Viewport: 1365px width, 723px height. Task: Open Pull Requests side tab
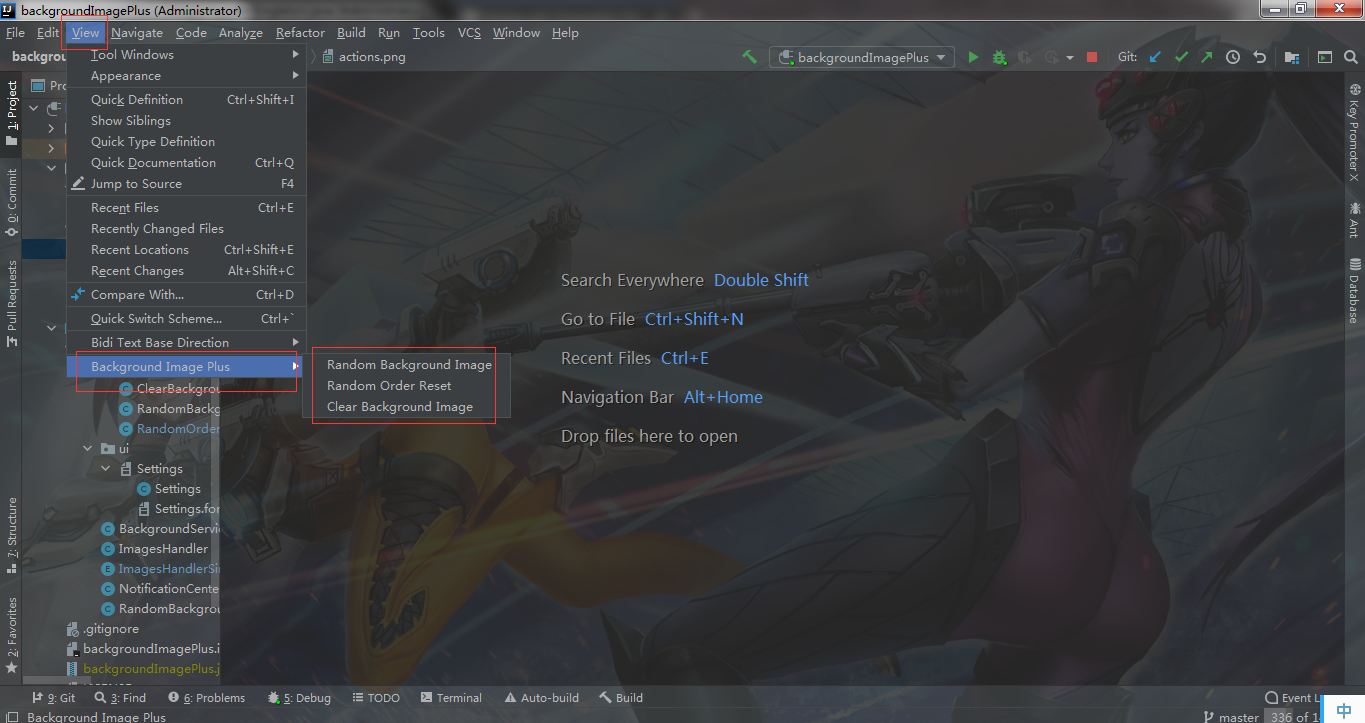coord(11,304)
